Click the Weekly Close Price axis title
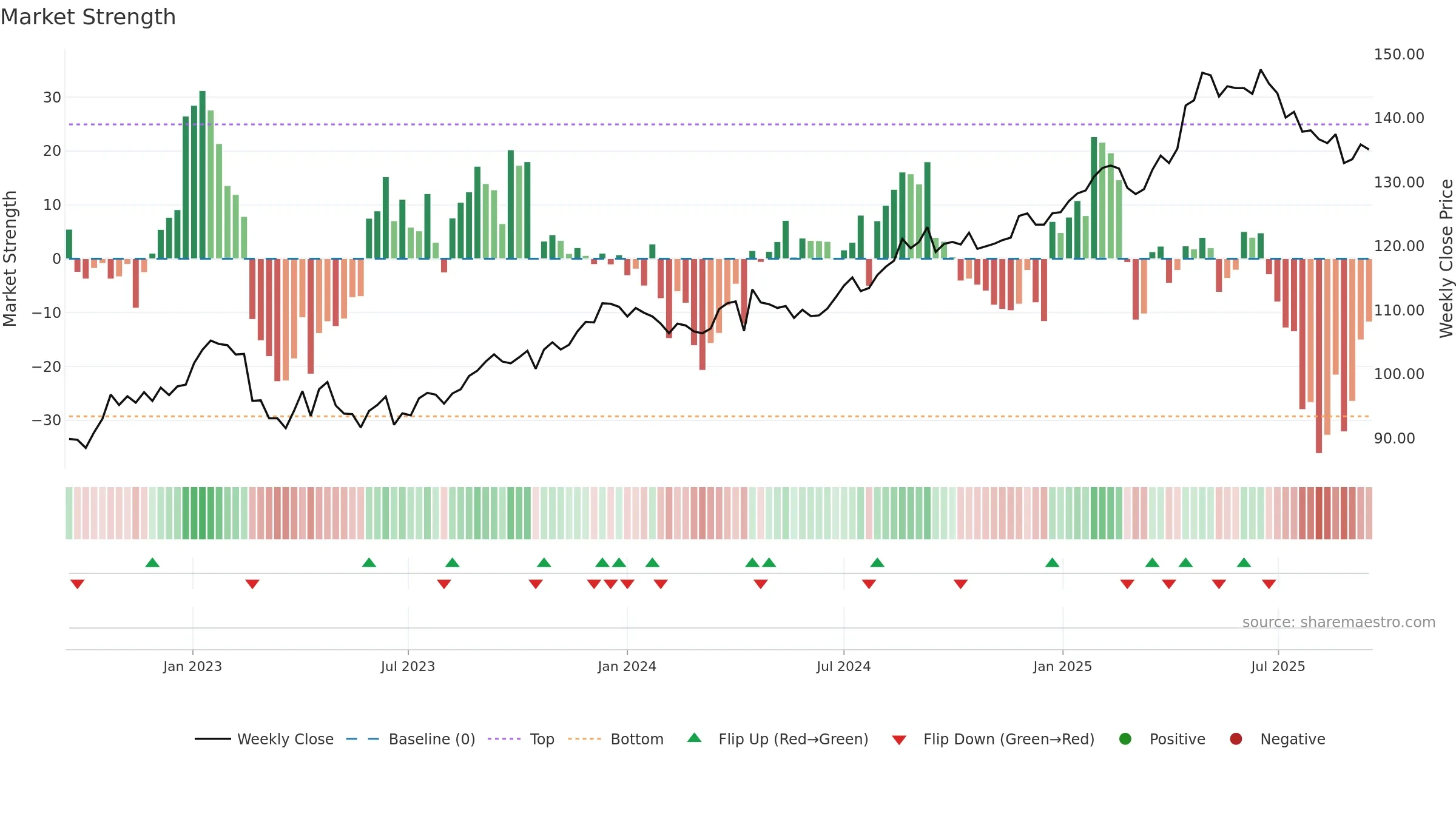 [1446, 258]
